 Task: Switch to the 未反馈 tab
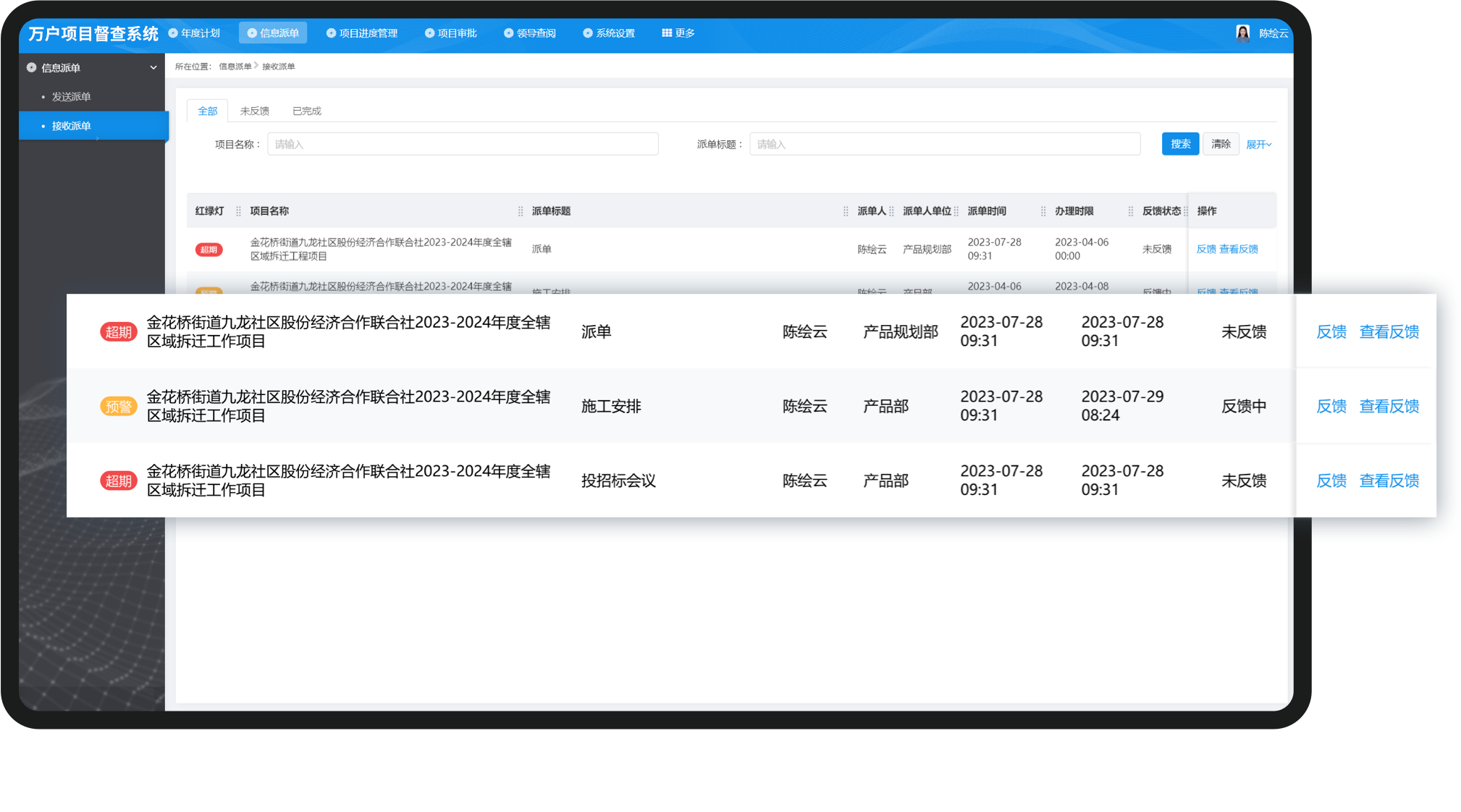254,111
